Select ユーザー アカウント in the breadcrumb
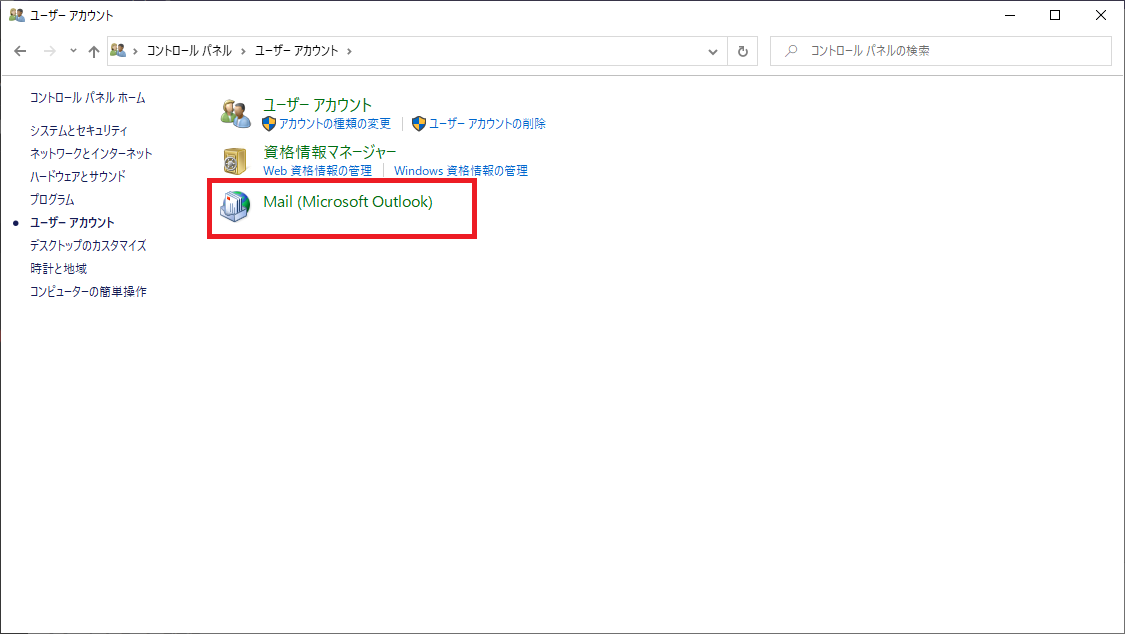Screen dimensions: 1125x634 pos(296,51)
